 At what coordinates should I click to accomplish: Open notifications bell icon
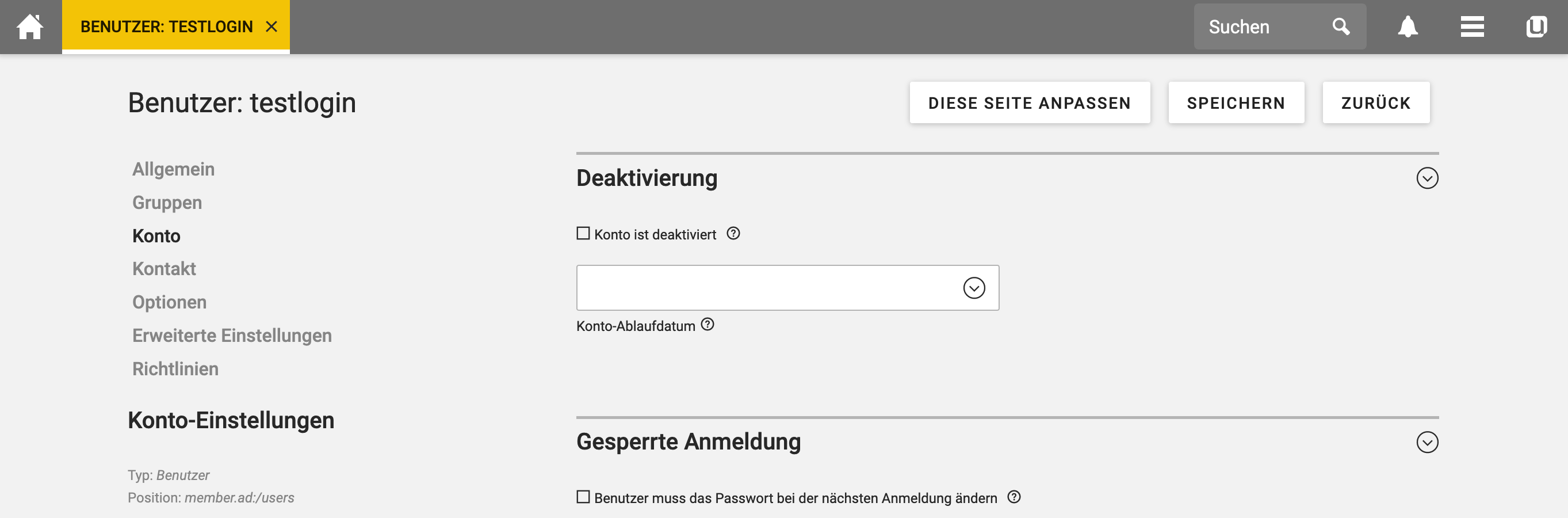click(x=1408, y=27)
